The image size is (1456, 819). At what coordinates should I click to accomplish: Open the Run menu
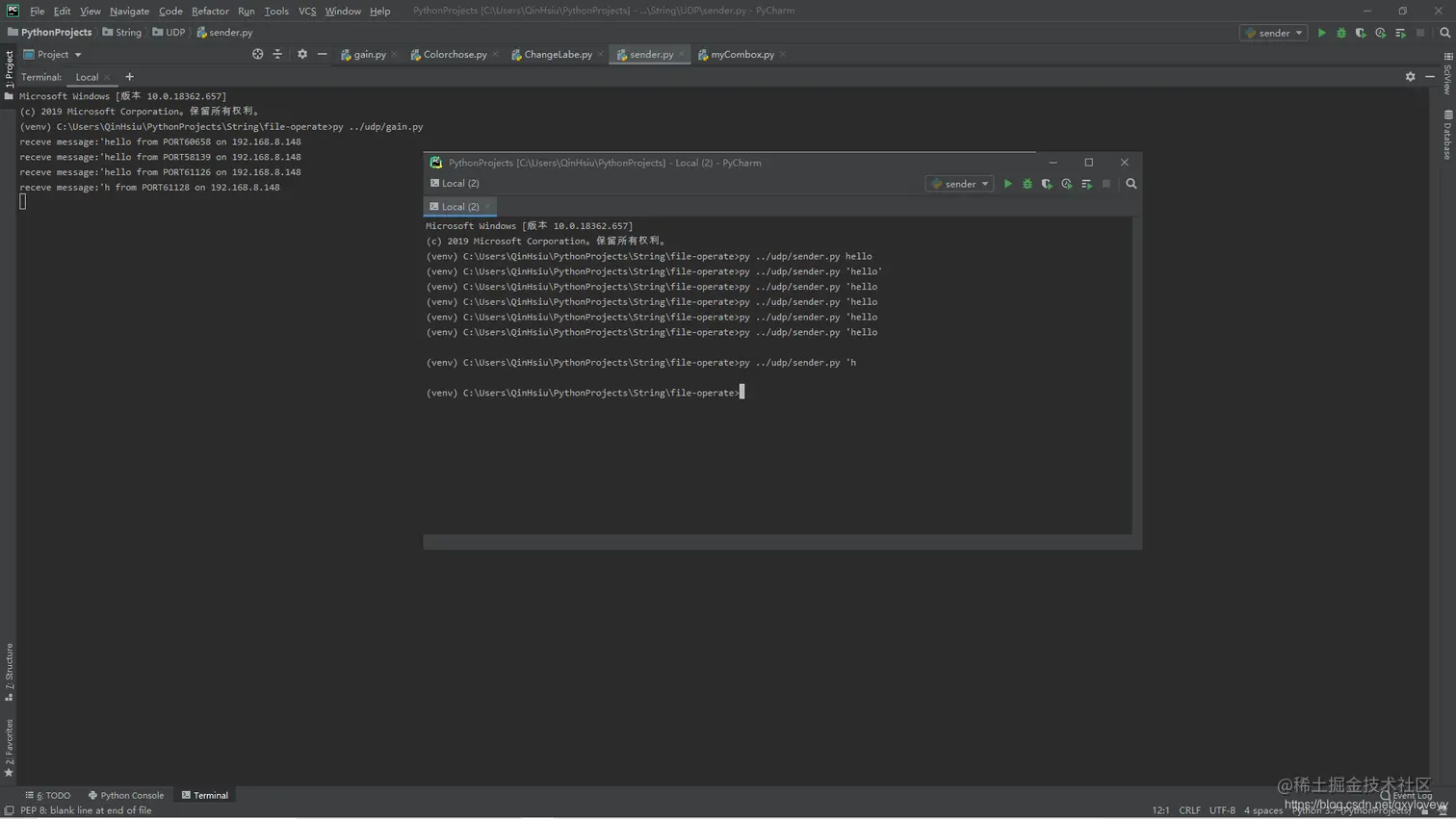tap(247, 11)
